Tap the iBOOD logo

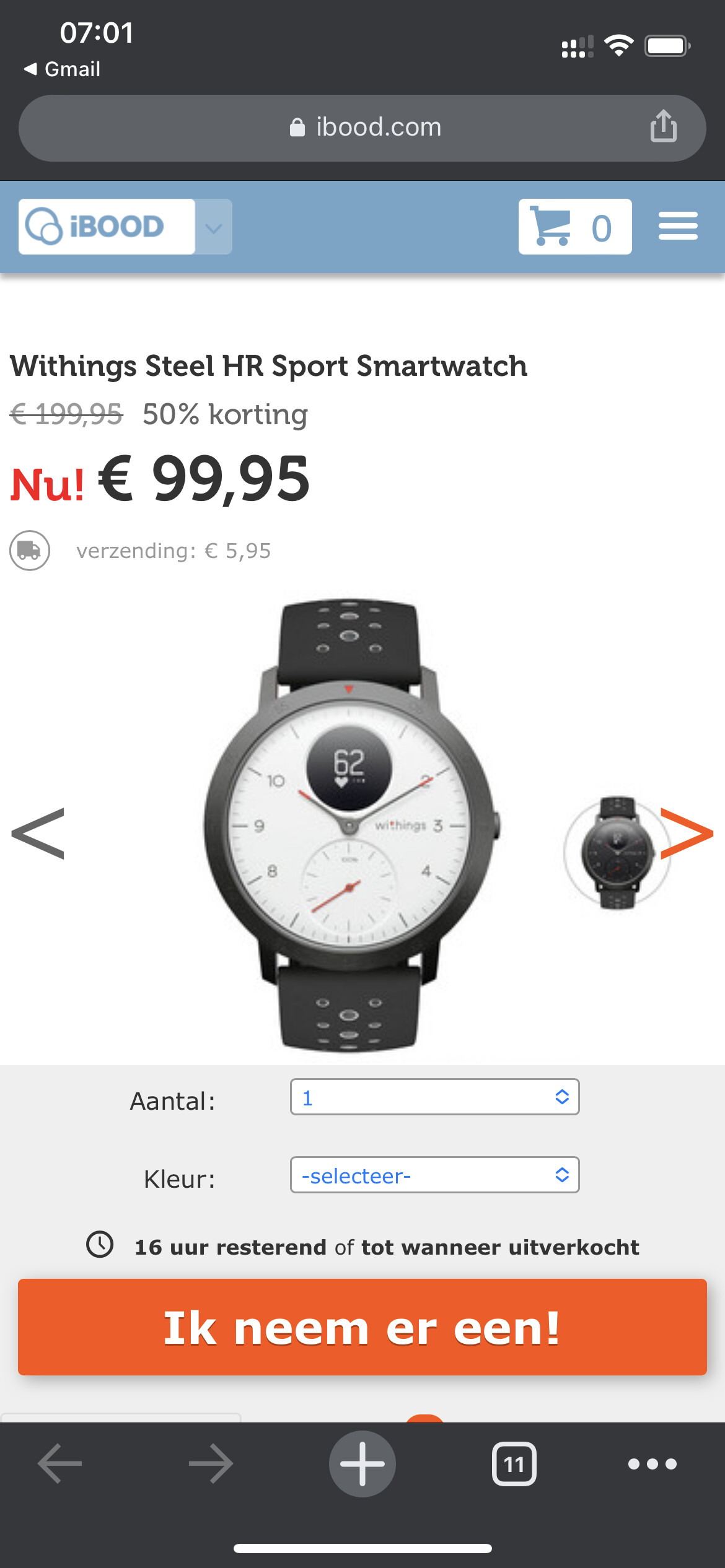(107, 227)
